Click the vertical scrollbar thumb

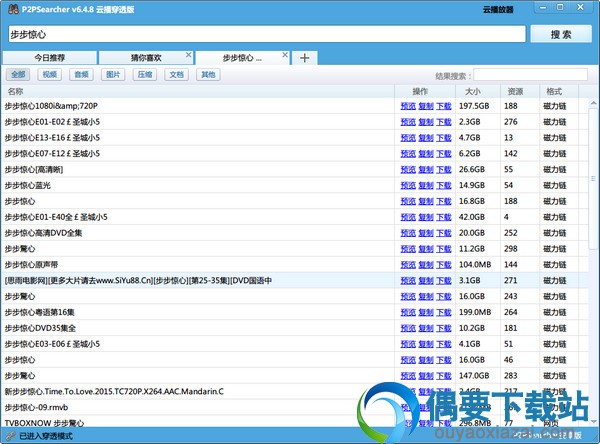593,178
